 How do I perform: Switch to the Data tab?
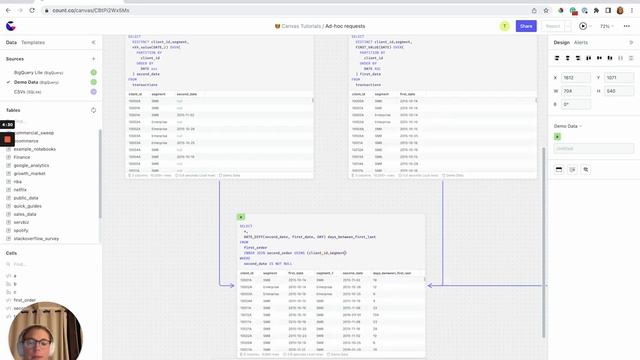(x=11, y=42)
